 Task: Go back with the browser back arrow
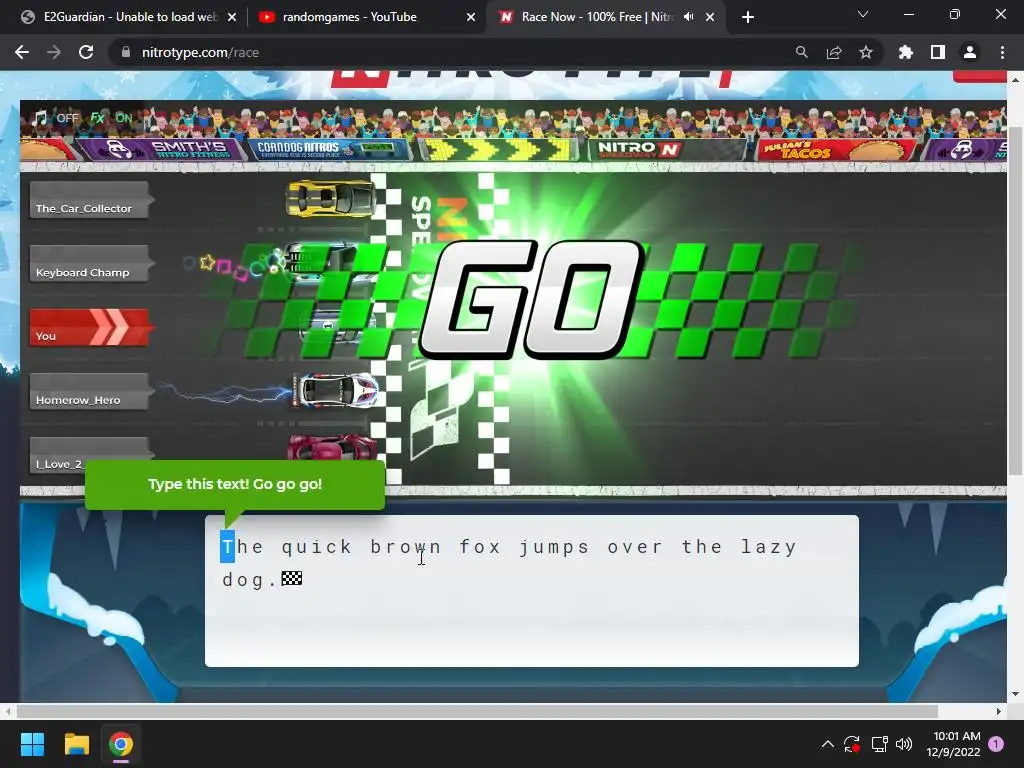tap(22, 52)
